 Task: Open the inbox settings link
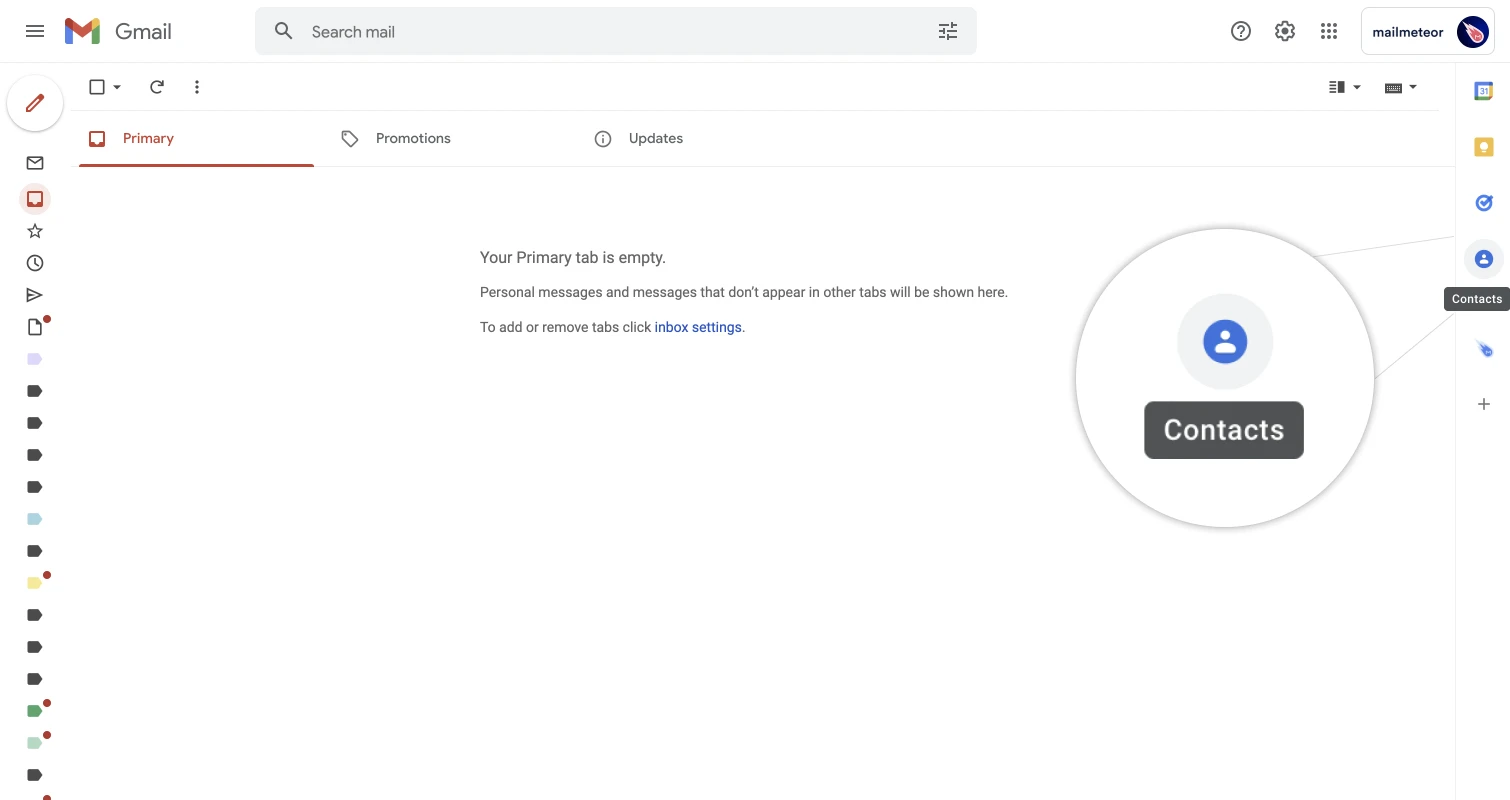tap(698, 327)
